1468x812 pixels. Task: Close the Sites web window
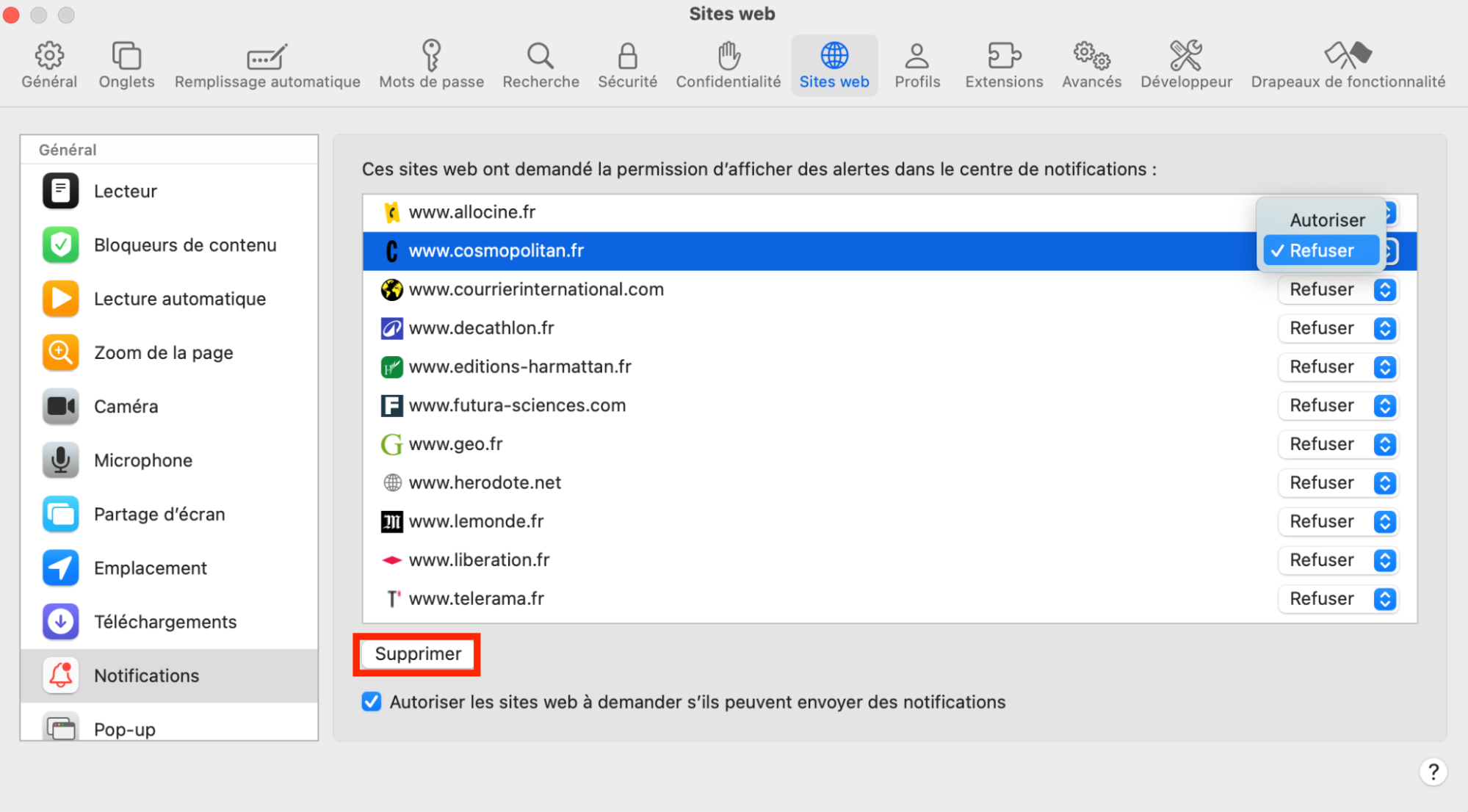pos(11,15)
